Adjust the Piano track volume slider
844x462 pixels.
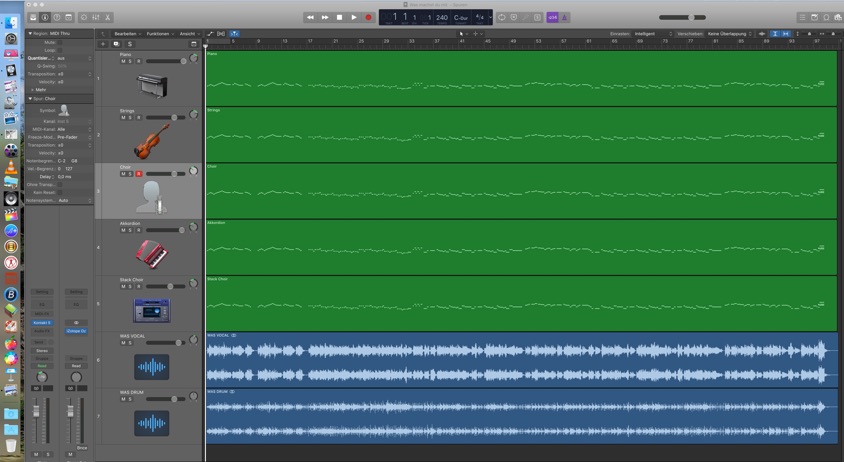166,61
